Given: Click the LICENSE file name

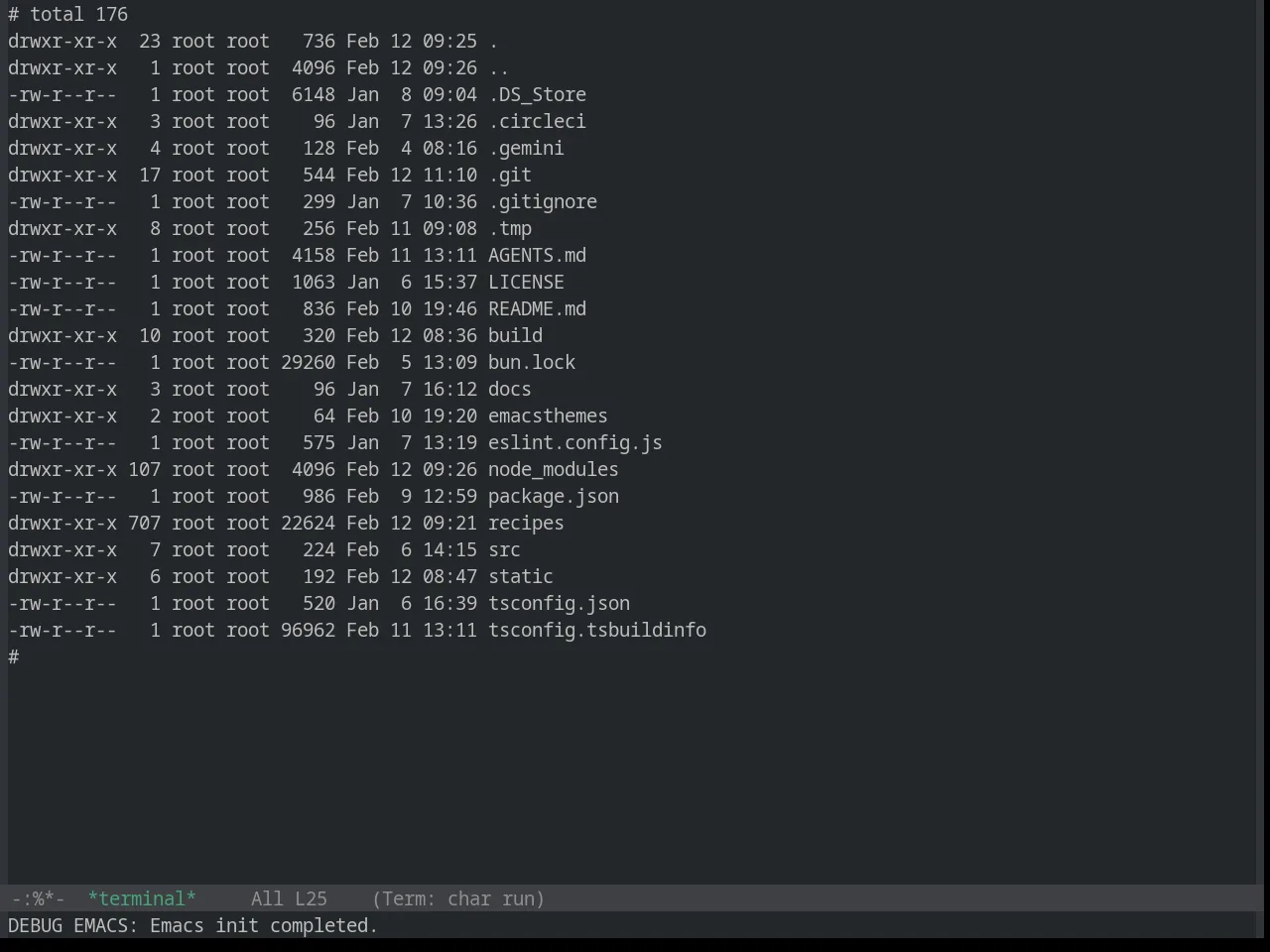Looking at the screenshot, I should tap(526, 282).
